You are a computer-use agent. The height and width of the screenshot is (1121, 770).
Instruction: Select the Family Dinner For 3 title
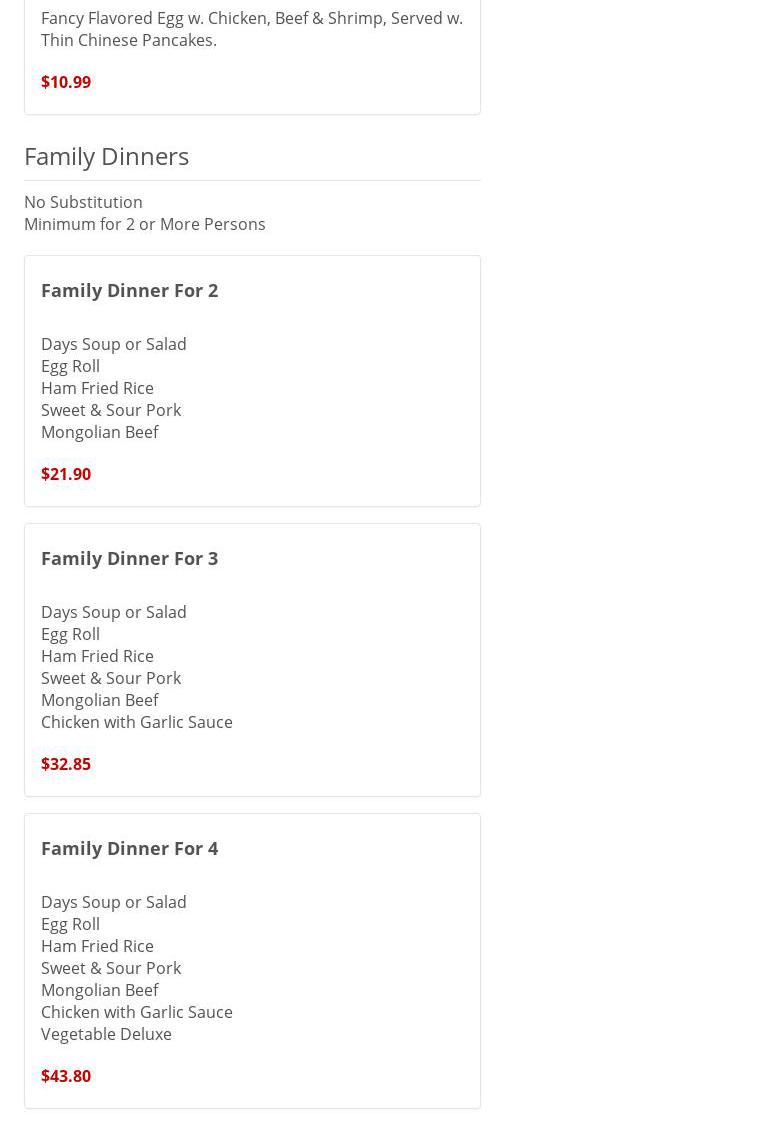pyautogui.click(x=129, y=558)
